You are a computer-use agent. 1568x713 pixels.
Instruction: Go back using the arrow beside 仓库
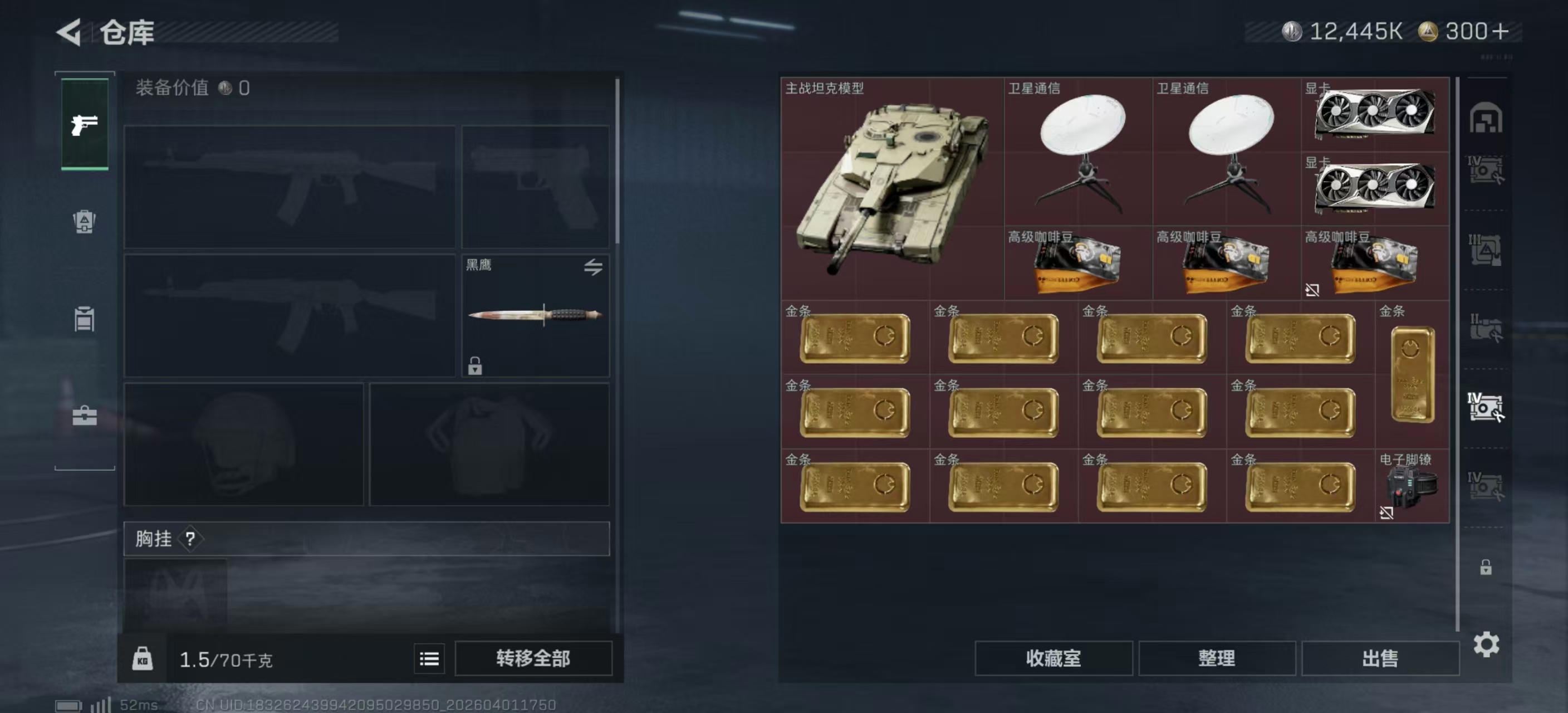click(x=69, y=32)
